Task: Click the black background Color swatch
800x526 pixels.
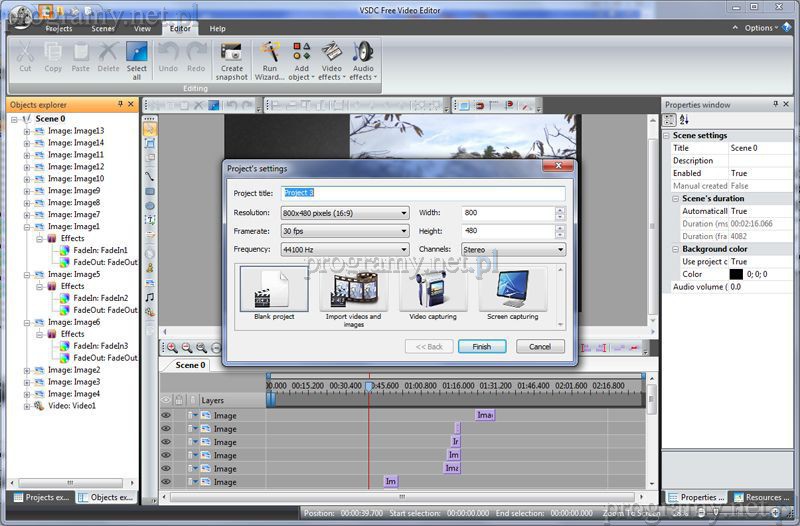Action: tap(736, 274)
